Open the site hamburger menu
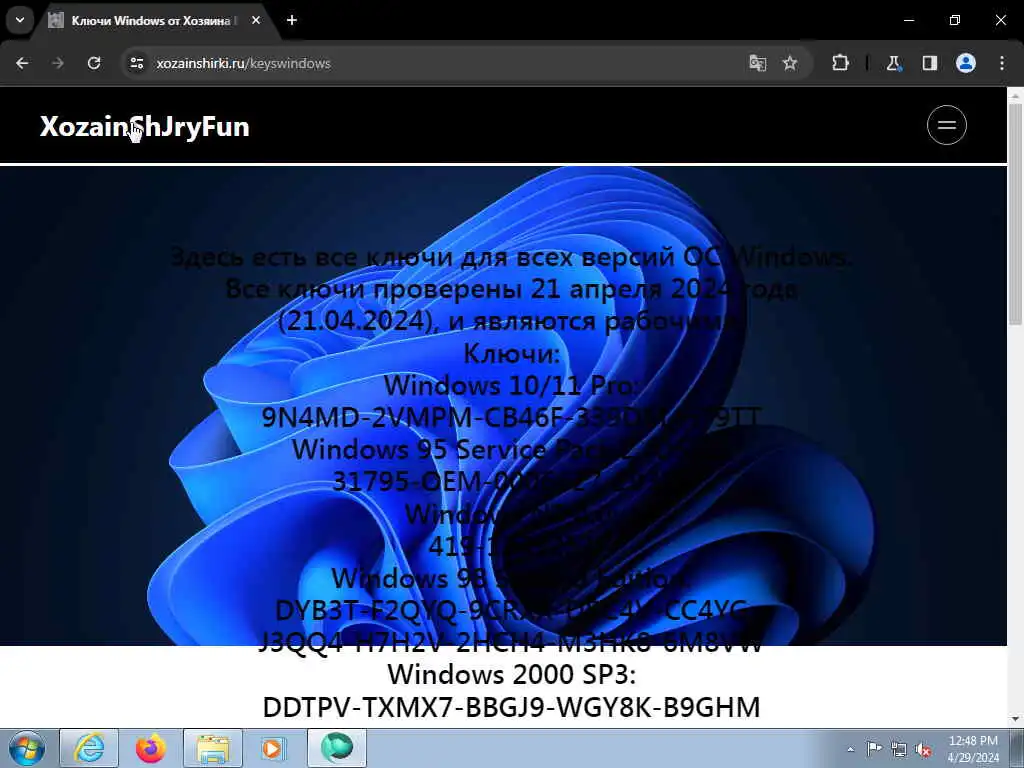This screenshot has width=1024, height=768. tap(947, 125)
